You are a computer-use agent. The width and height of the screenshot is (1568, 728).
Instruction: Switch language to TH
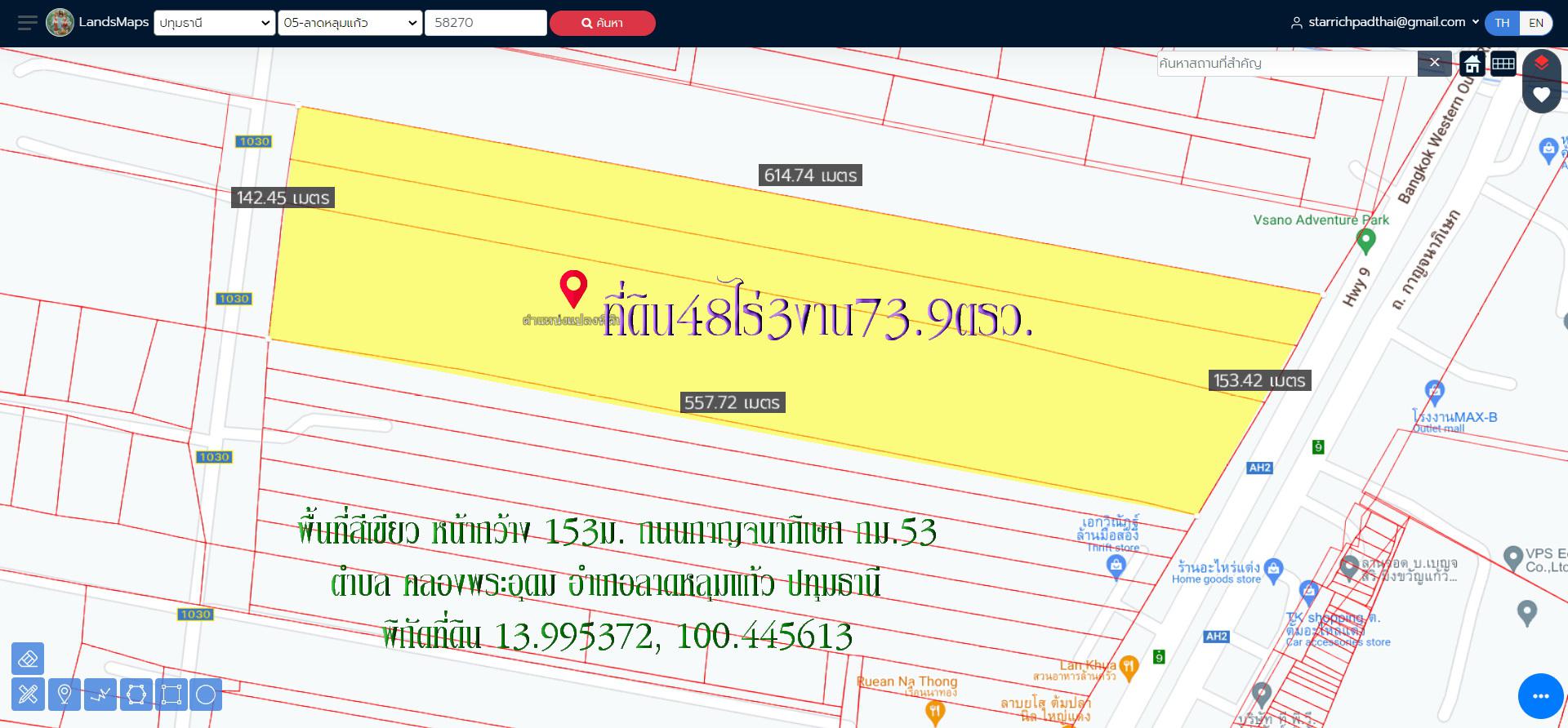click(1502, 23)
